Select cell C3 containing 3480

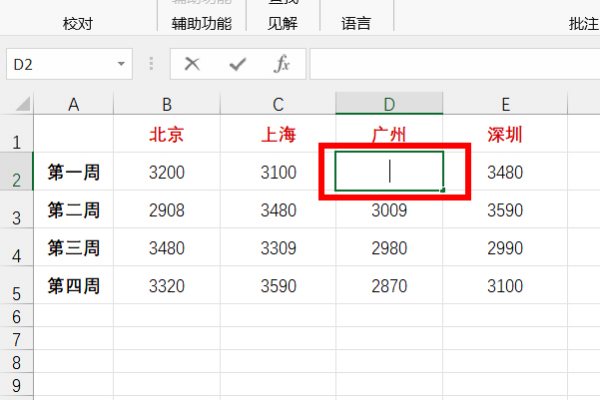click(x=278, y=209)
